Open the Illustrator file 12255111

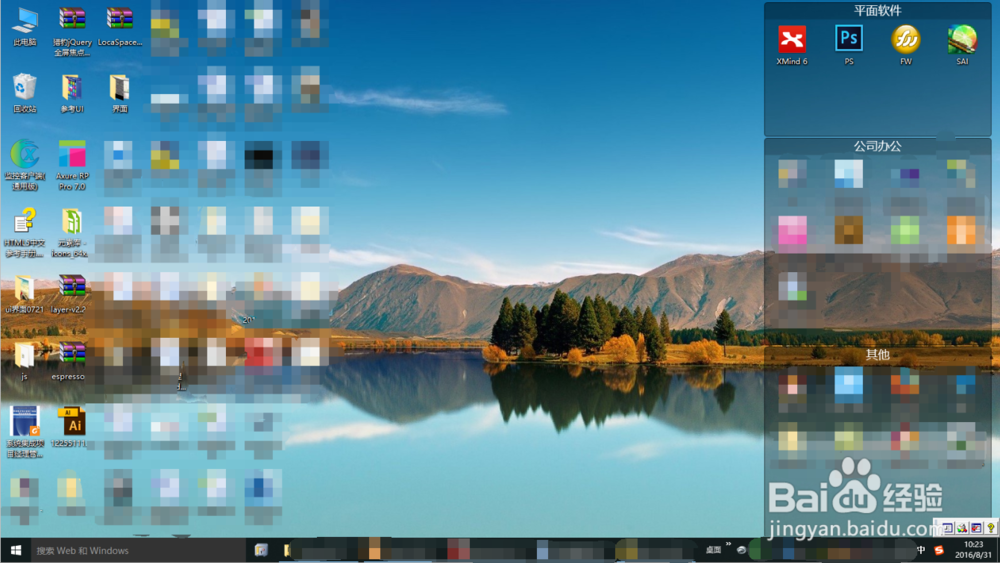pyautogui.click(x=70, y=427)
